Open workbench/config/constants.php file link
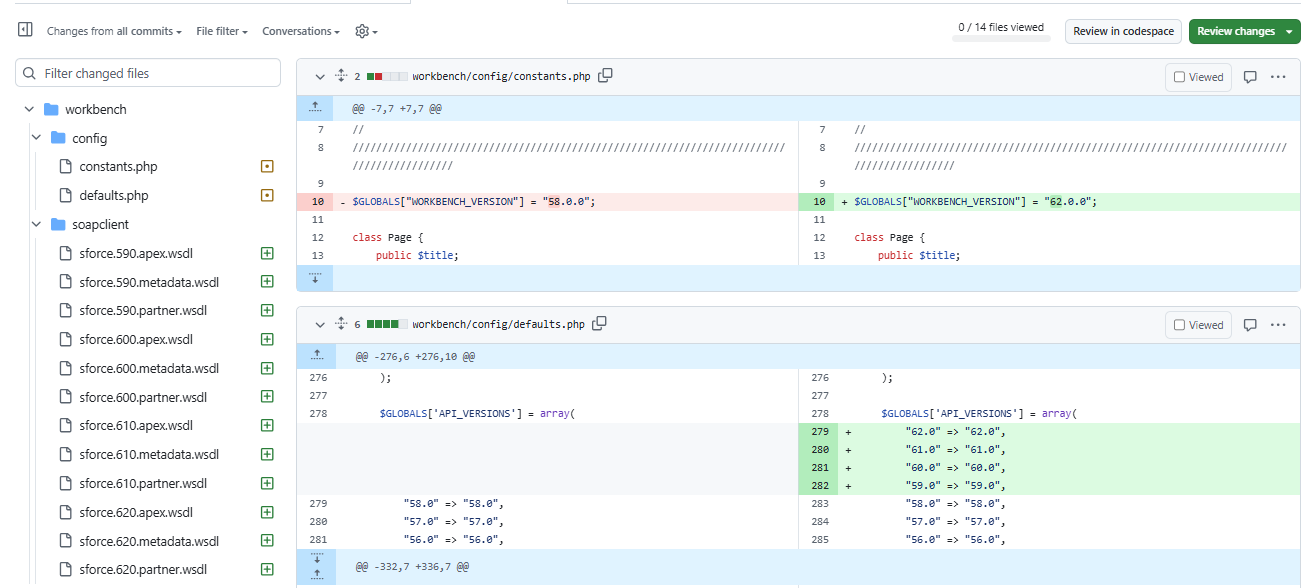1304x588 pixels. point(501,76)
